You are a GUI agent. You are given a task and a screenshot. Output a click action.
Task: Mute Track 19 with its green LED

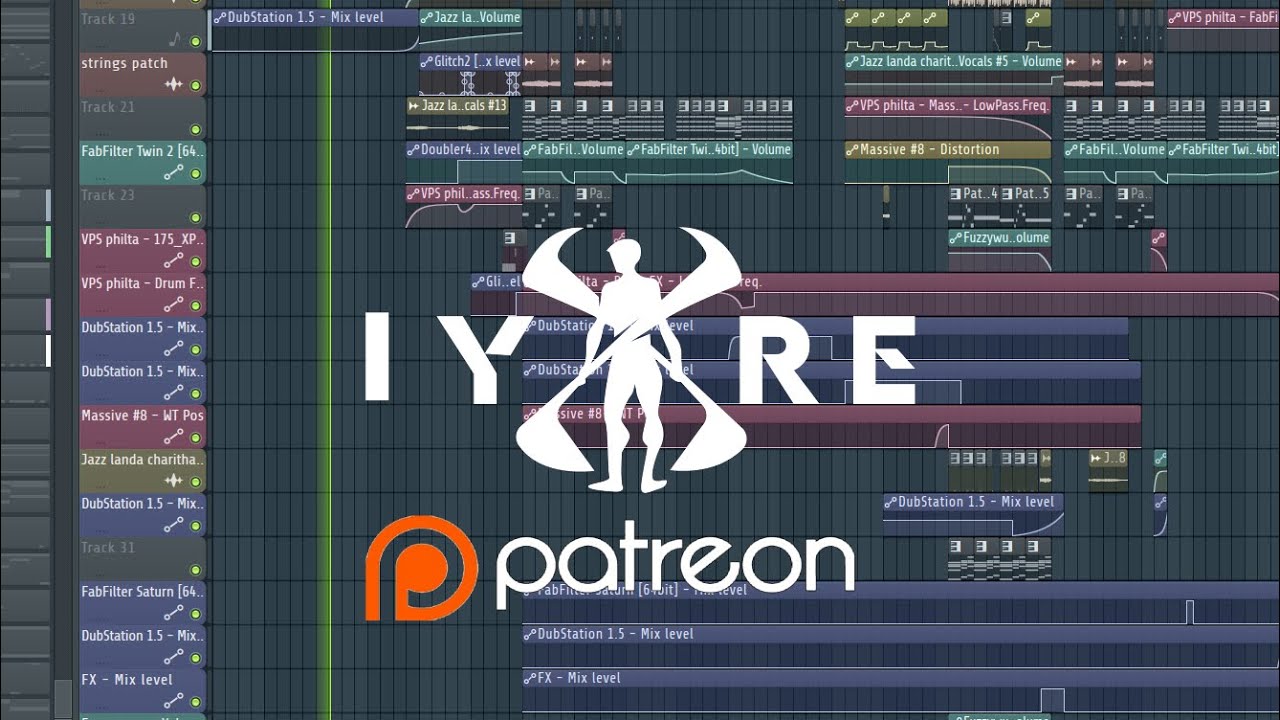(195, 42)
